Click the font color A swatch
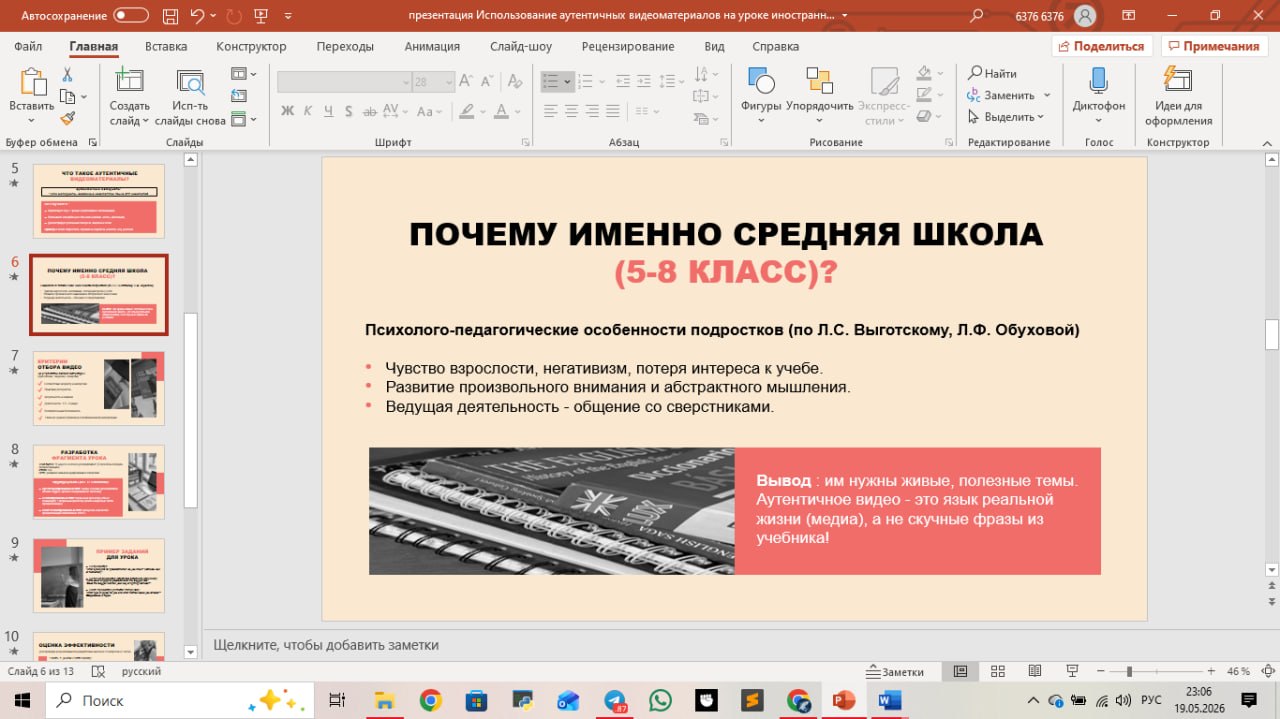This screenshot has width=1280, height=719. (x=502, y=110)
